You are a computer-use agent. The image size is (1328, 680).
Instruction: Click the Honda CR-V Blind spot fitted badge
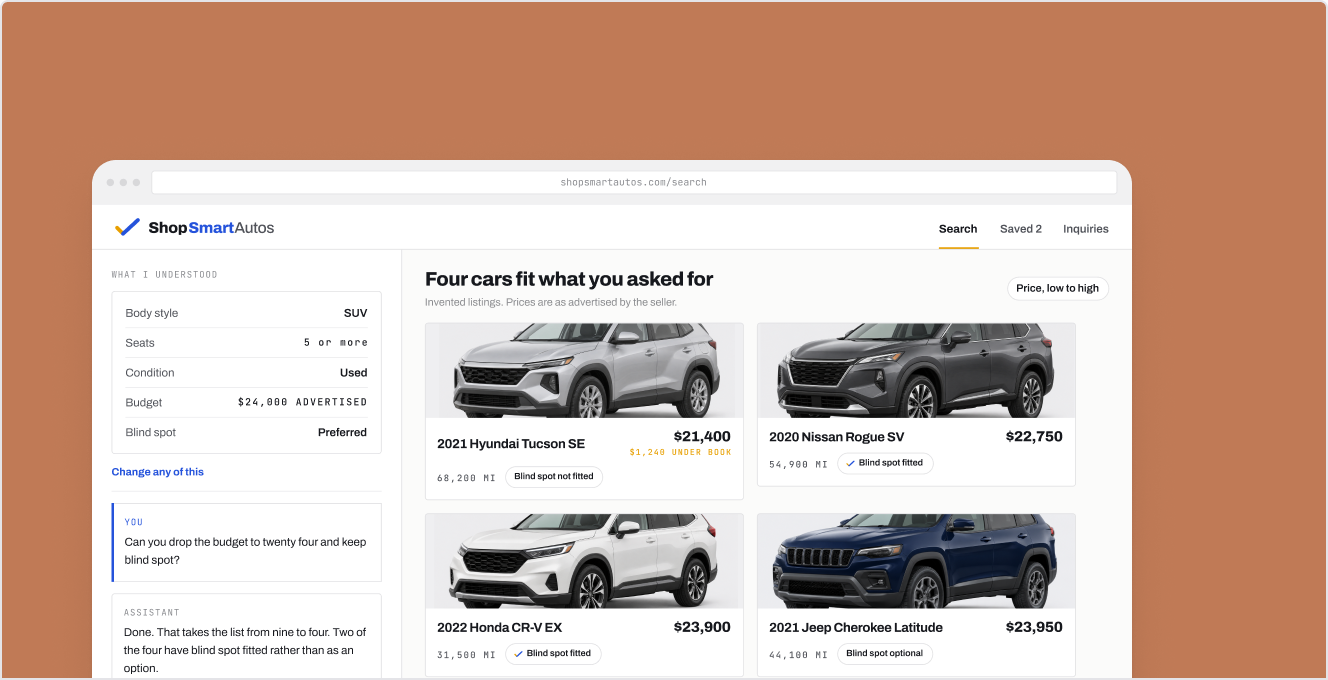(x=553, y=654)
